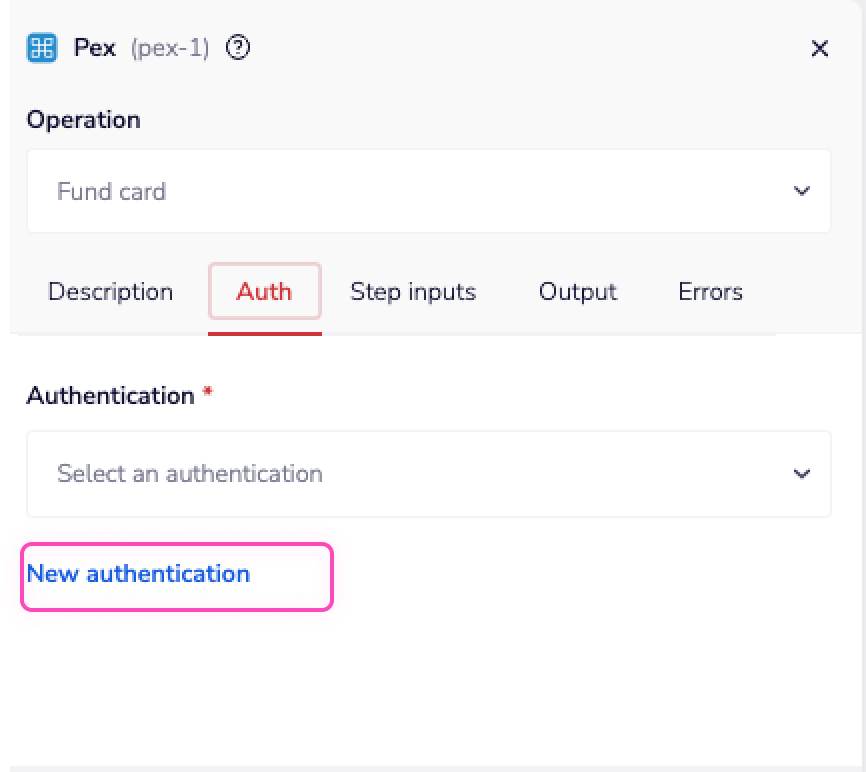Open the Output tab
The image size is (866, 772).
click(x=577, y=292)
